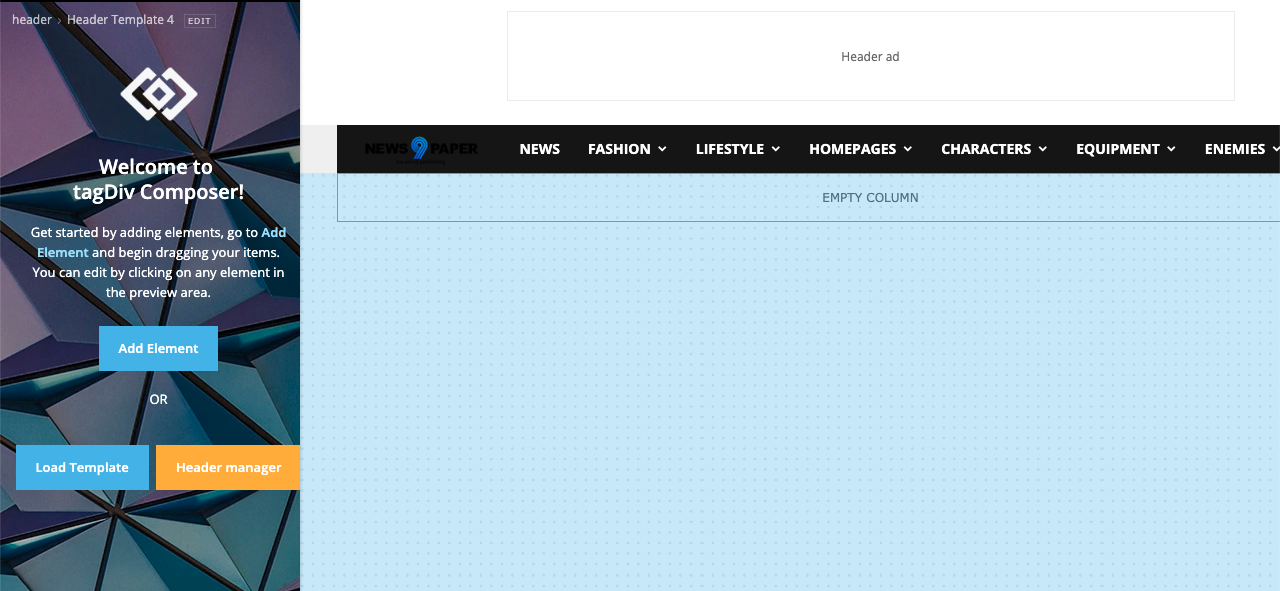Open the Load Template button
Viewport: 1280px width, 591px height.
[x=82, y=467]
